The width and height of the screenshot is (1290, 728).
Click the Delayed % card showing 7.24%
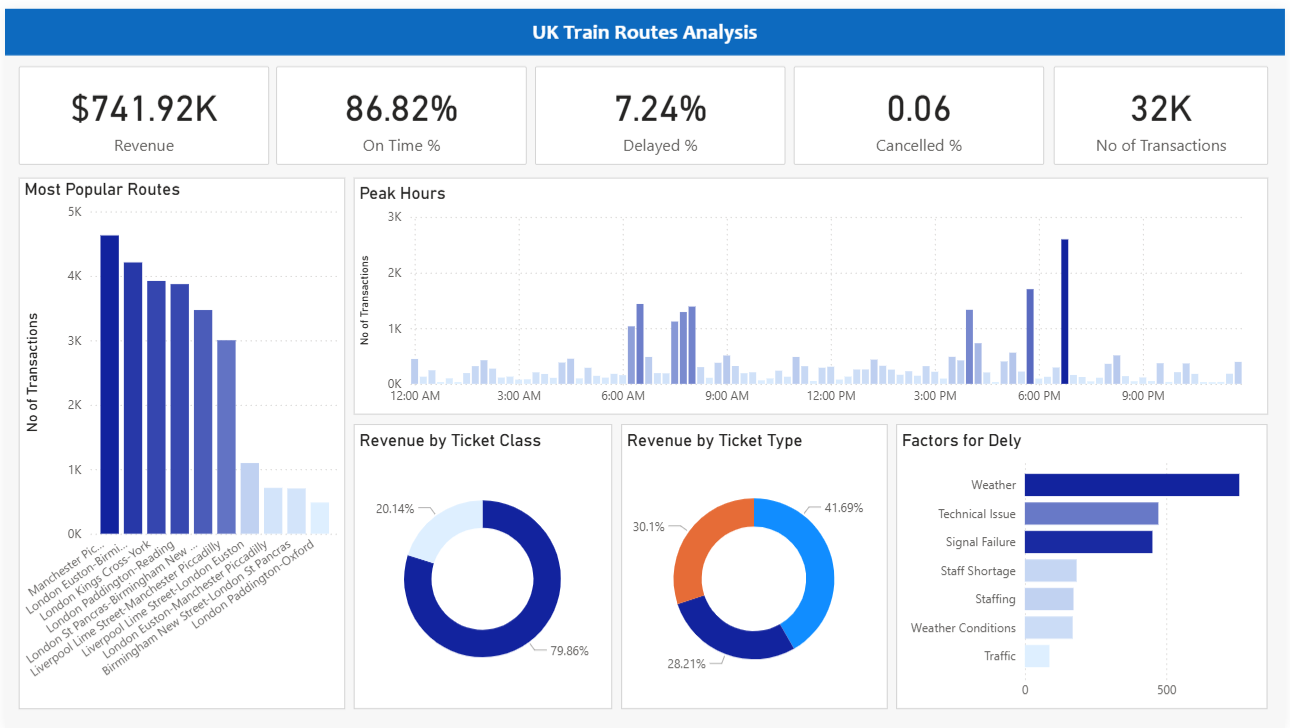pyautogui.click(x=660, y=116)
